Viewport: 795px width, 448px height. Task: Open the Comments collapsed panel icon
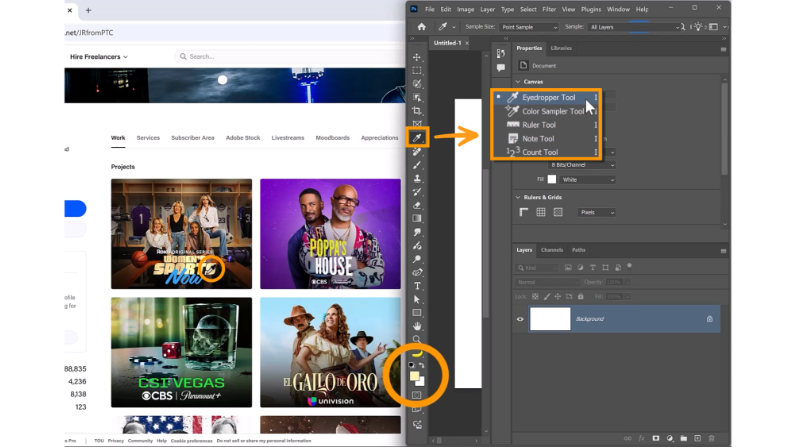tap(501, 68)
